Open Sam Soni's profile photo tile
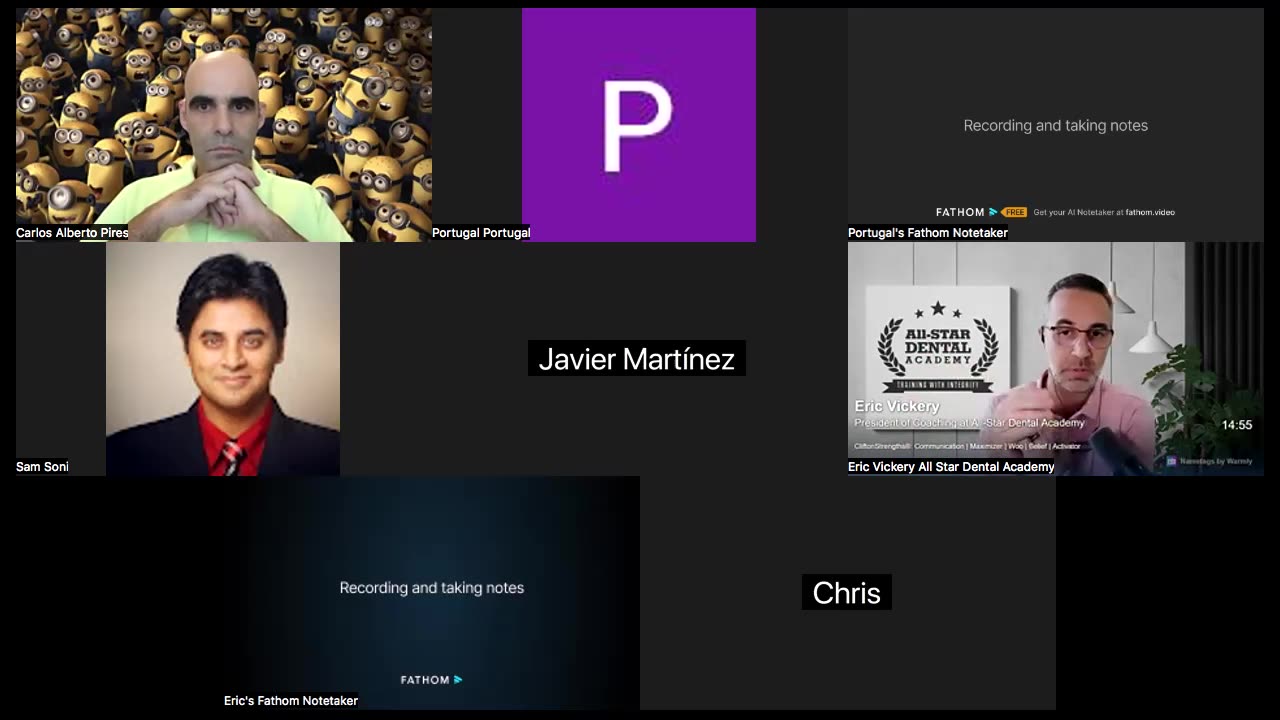Screen dimensions: 1280x720 coord(223,359)
